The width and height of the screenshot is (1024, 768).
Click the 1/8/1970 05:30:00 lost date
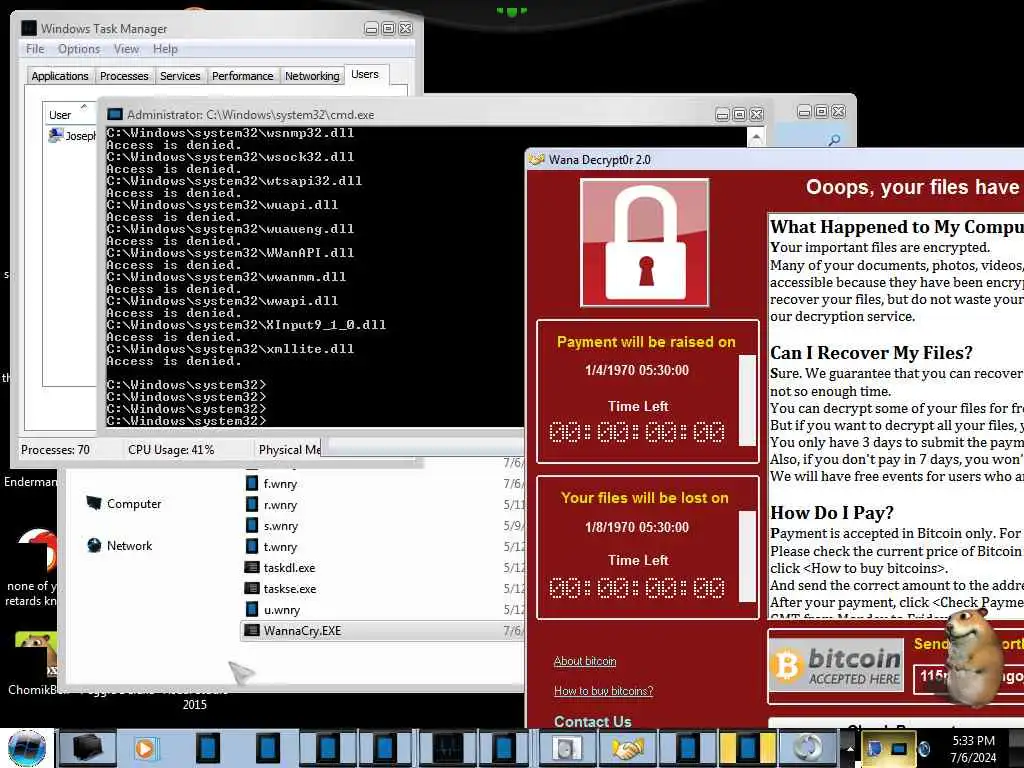636,526
